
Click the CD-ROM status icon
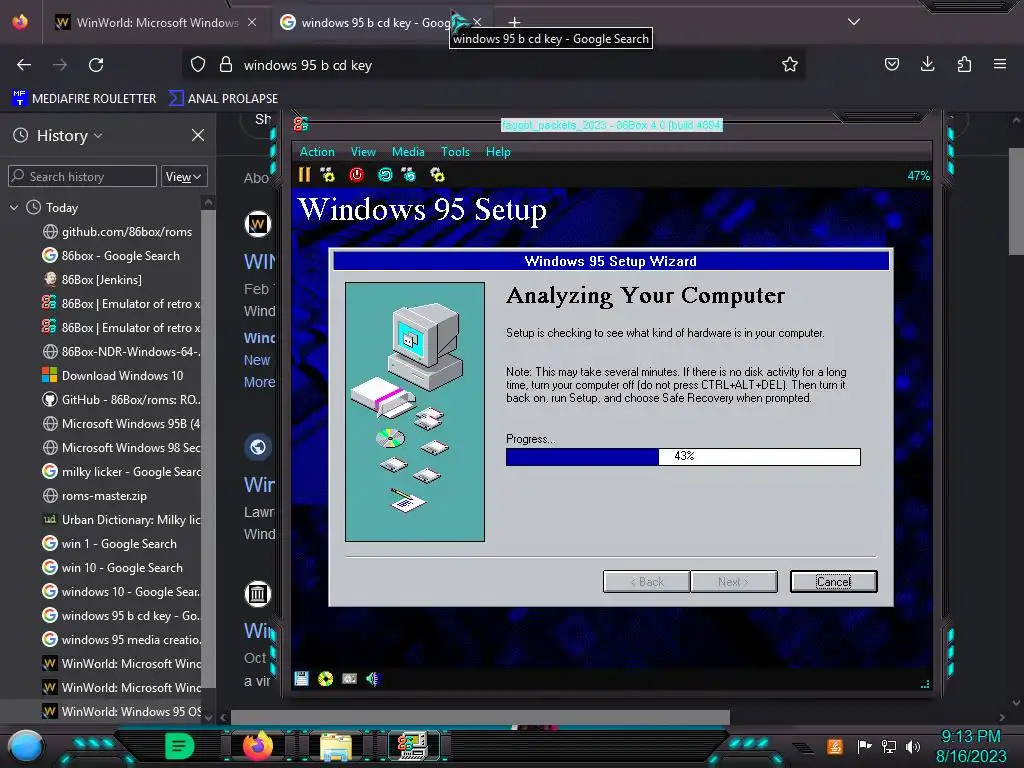pos(325,679)
